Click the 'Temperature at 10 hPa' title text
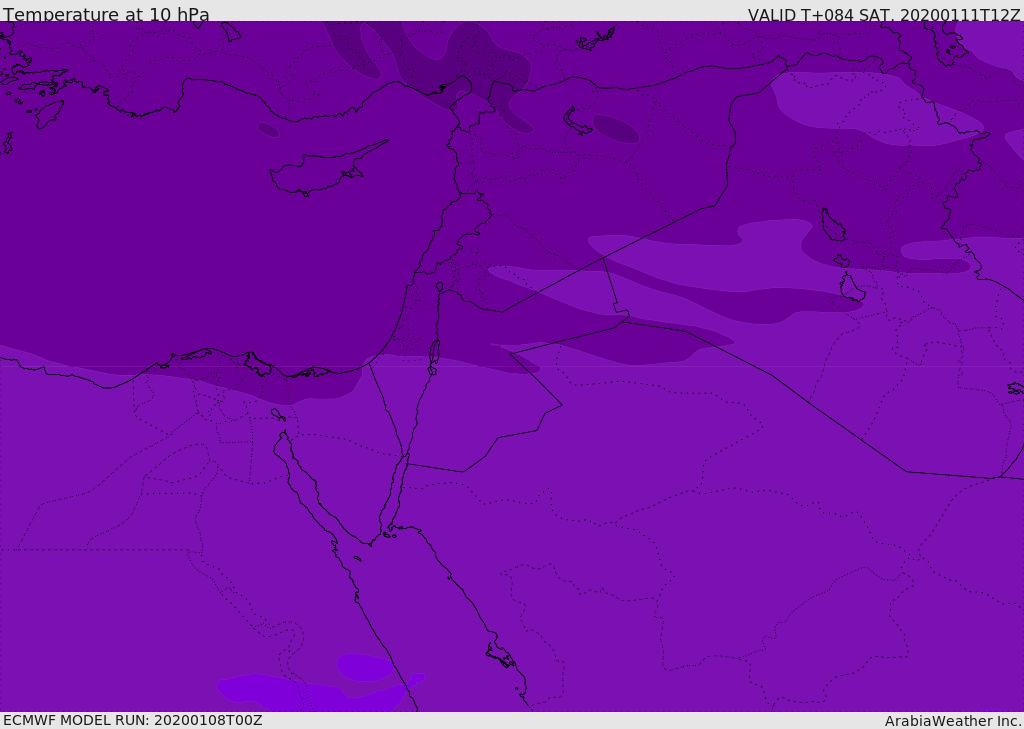The image size is (1024, 729). point(106,14)
